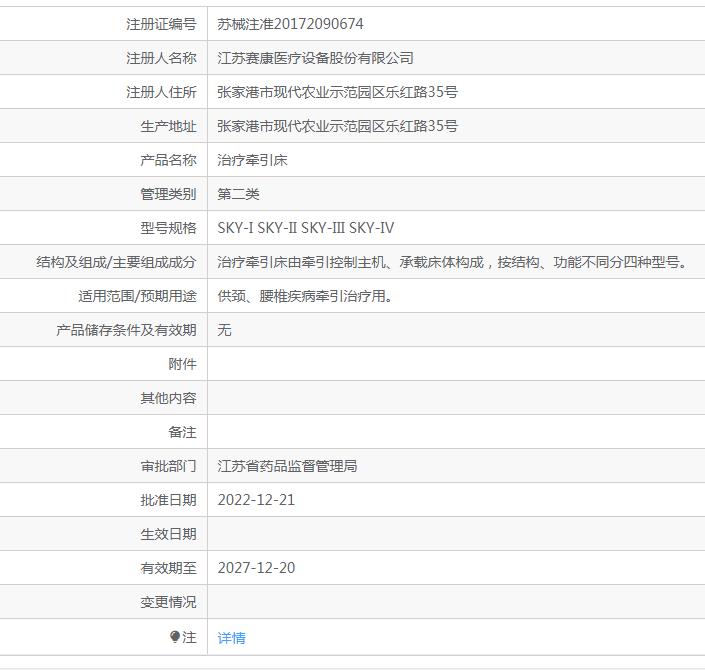Select company name 江苏赛康医疗设备股份有限公司
Screen dimensions: 705x670
pyautogui.click(x=316, y=58)
